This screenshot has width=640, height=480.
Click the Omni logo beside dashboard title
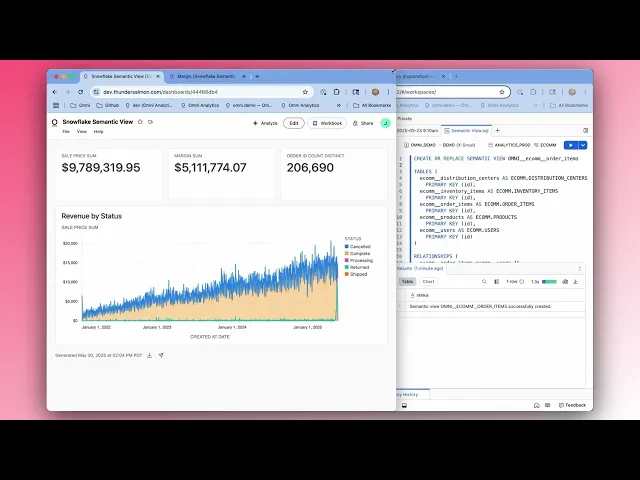click(x=55, y=122)
